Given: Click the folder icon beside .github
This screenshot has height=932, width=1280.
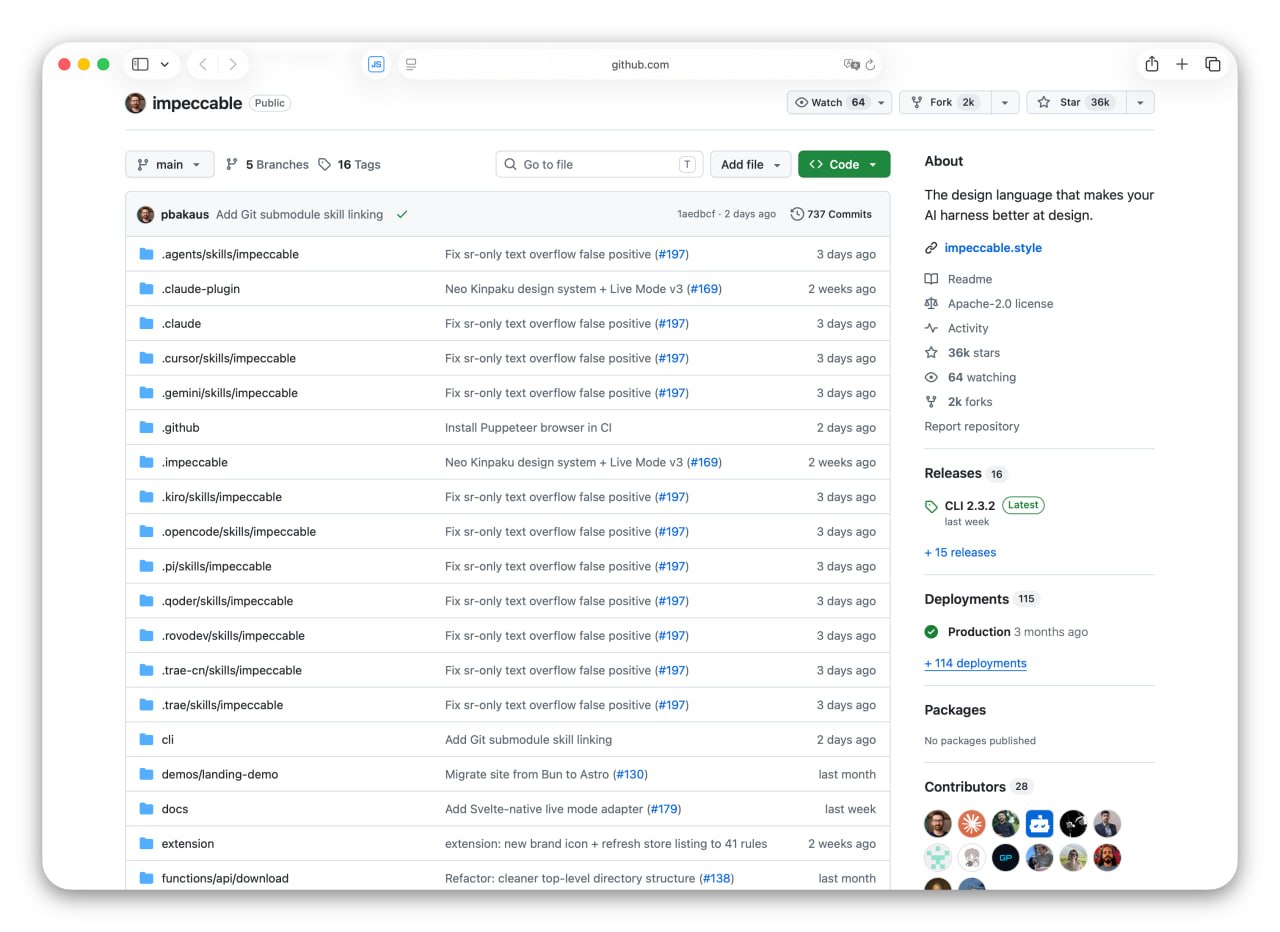Looking at the screenshot, I should point(146,427).
